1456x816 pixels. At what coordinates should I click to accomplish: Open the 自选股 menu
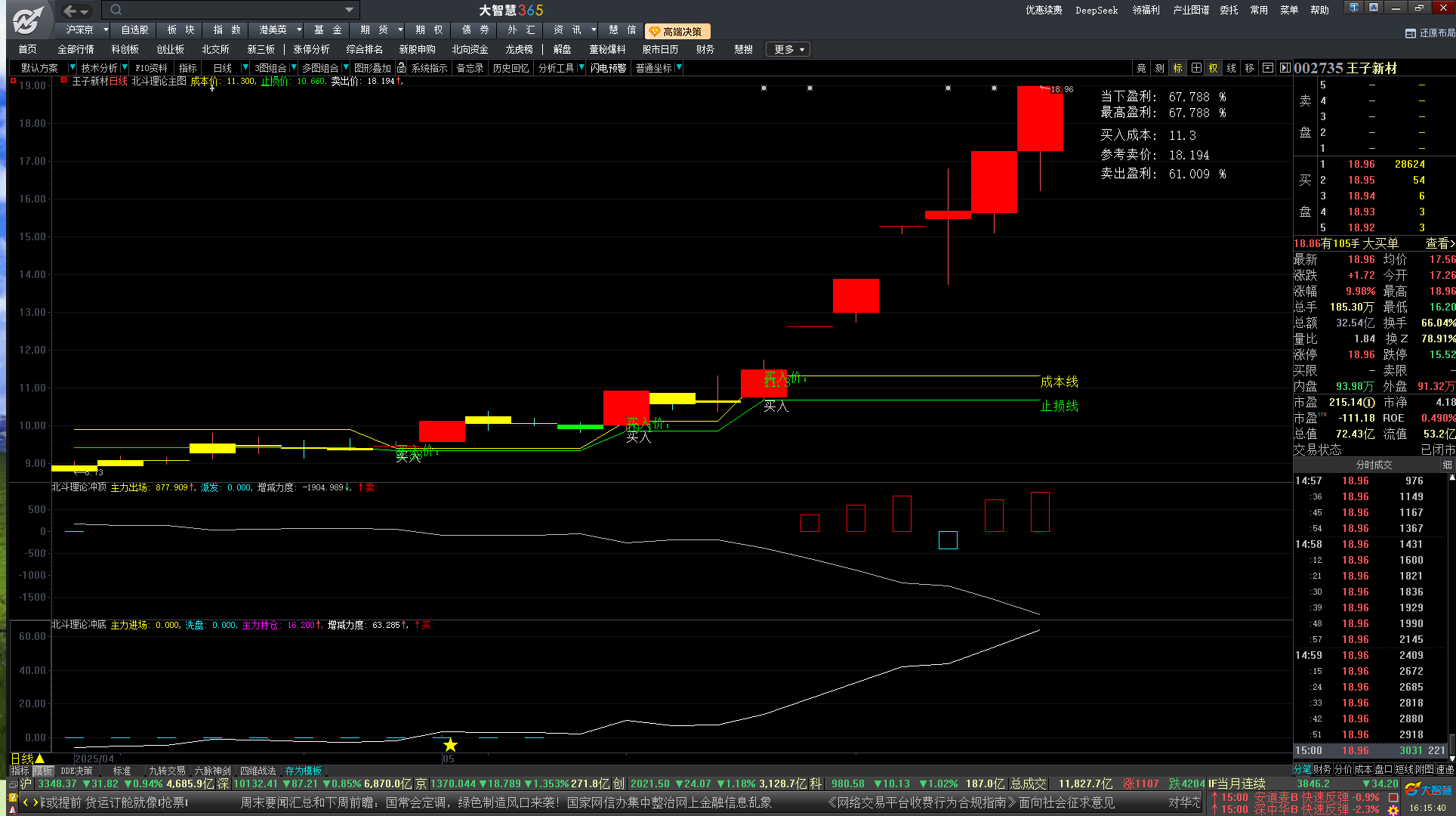[x=134, y=30]
